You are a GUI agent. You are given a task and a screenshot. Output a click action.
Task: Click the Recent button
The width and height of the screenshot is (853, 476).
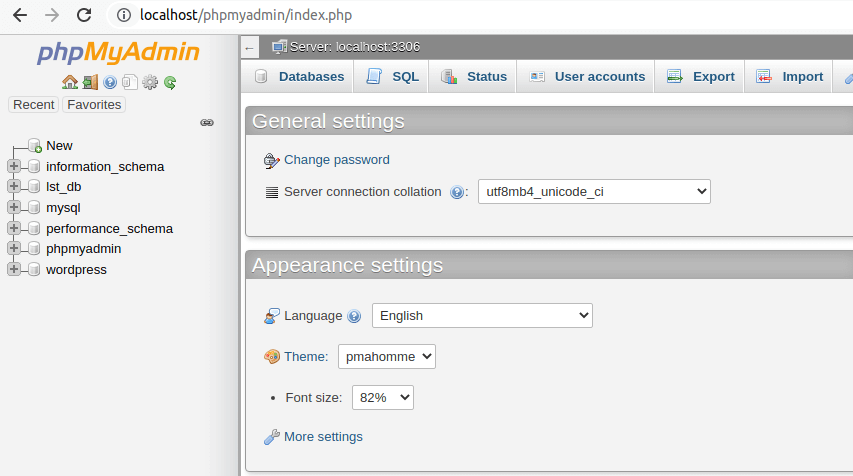[x=34, y=104]
